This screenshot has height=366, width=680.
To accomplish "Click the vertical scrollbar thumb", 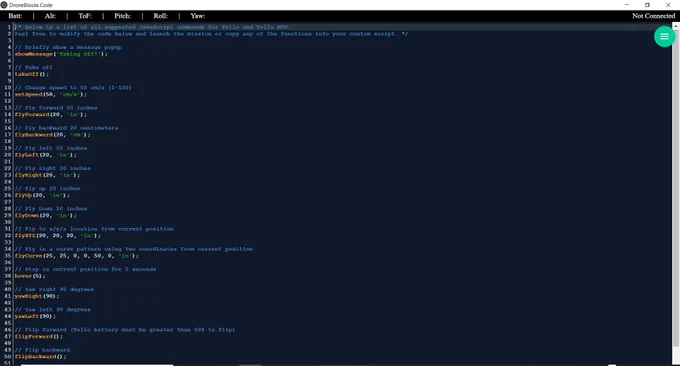I will (676, 187).
